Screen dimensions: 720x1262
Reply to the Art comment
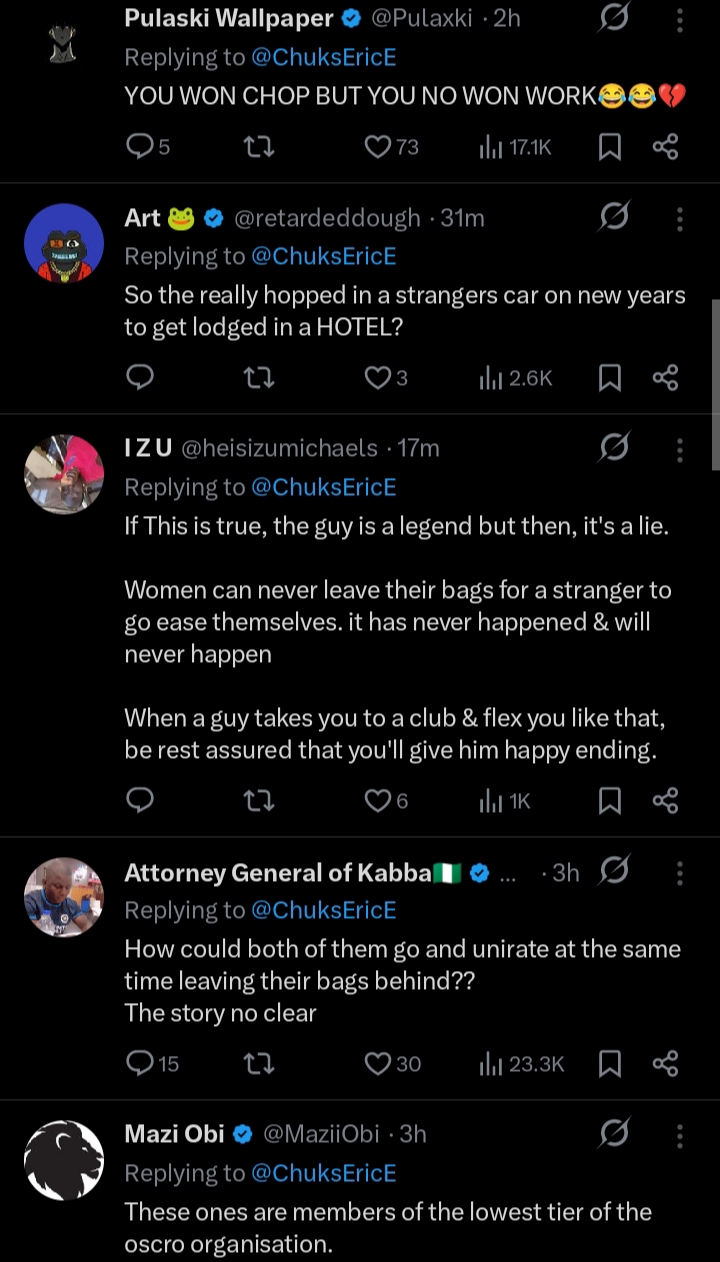[x=141, y=378]
